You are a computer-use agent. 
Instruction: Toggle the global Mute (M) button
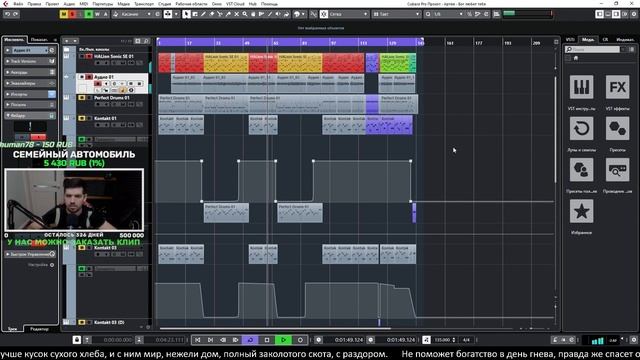point(64,14)
